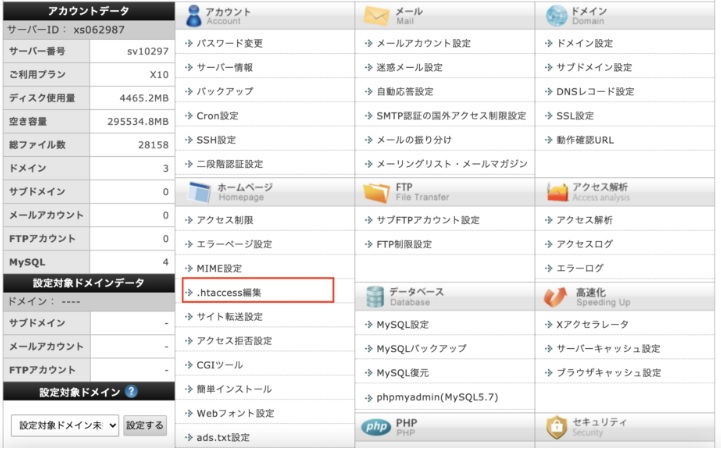Go to メールアカウント設定
Image resolution: width=721 pixels, height=449 pixels.
423,44
